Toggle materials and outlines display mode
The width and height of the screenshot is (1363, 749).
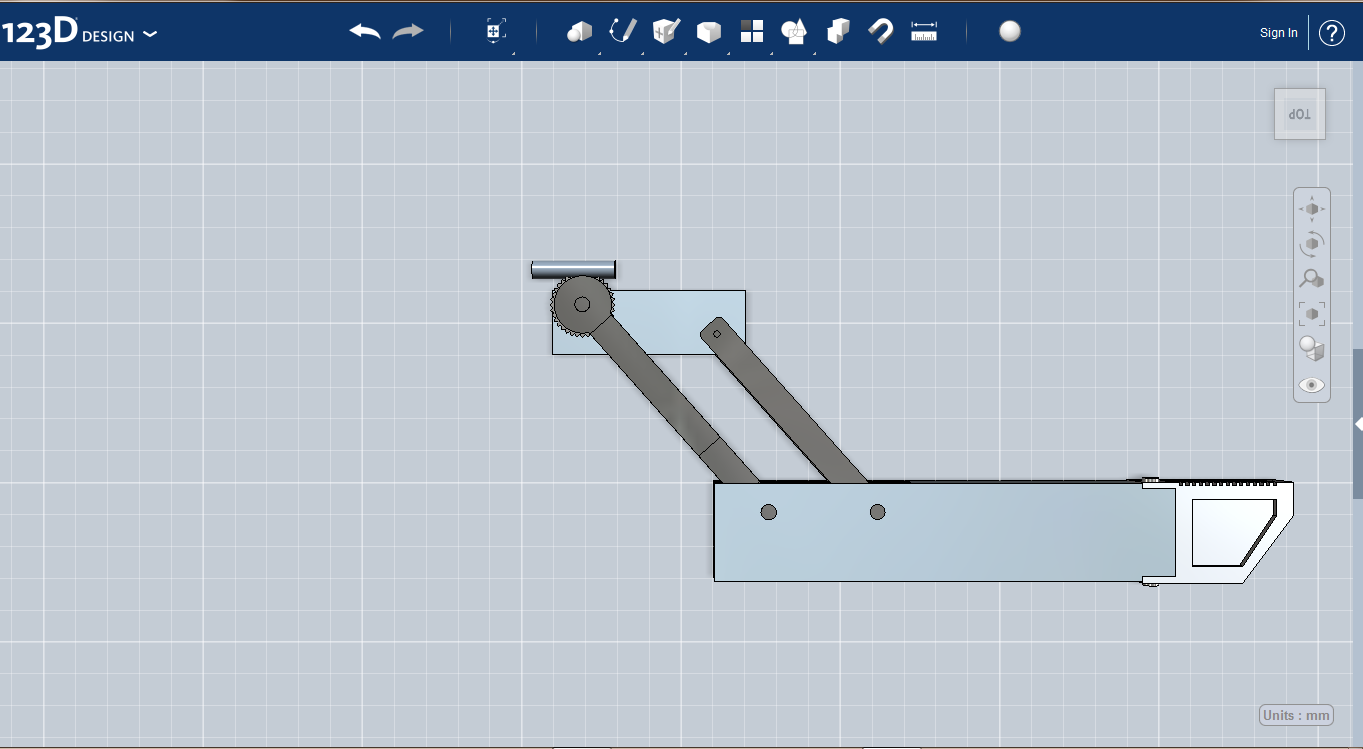coord(1312,349)
